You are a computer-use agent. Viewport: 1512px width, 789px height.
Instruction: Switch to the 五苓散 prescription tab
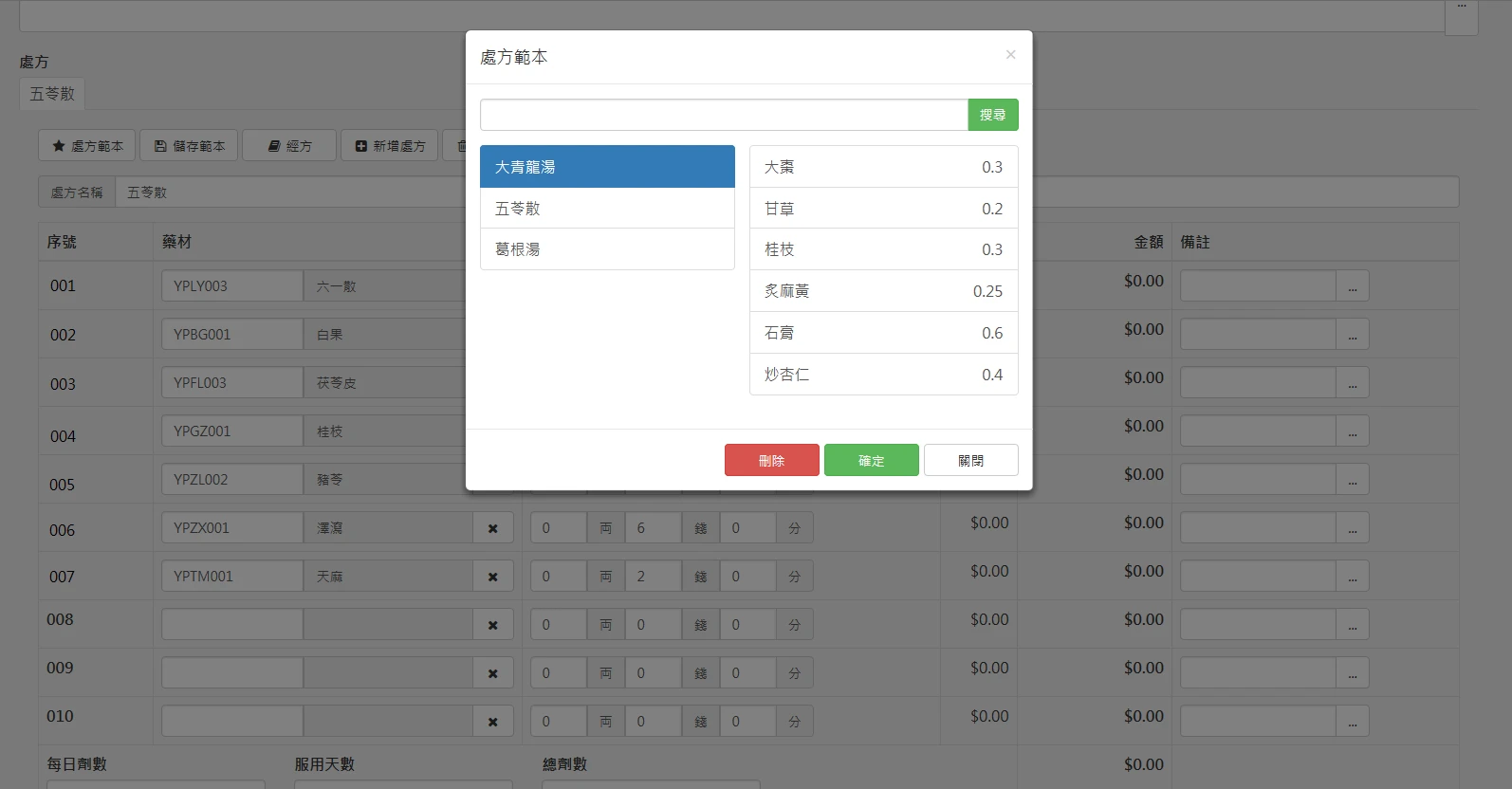(x=52, y=94)
